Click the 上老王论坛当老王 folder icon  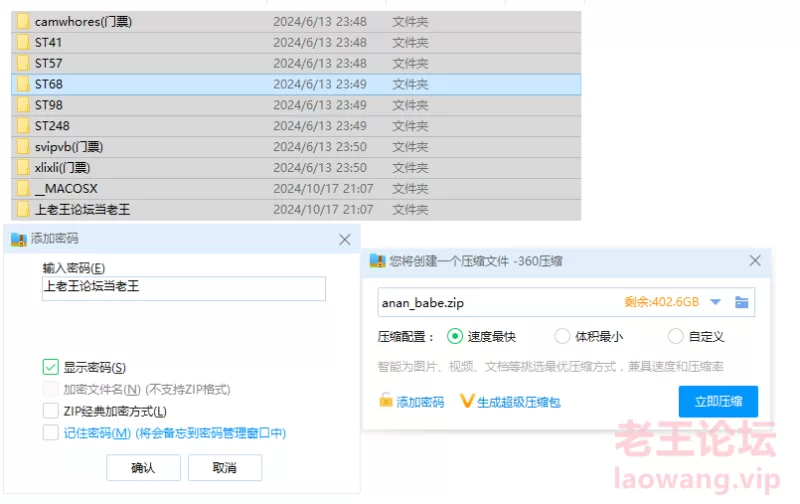click(x=23, y=209)
